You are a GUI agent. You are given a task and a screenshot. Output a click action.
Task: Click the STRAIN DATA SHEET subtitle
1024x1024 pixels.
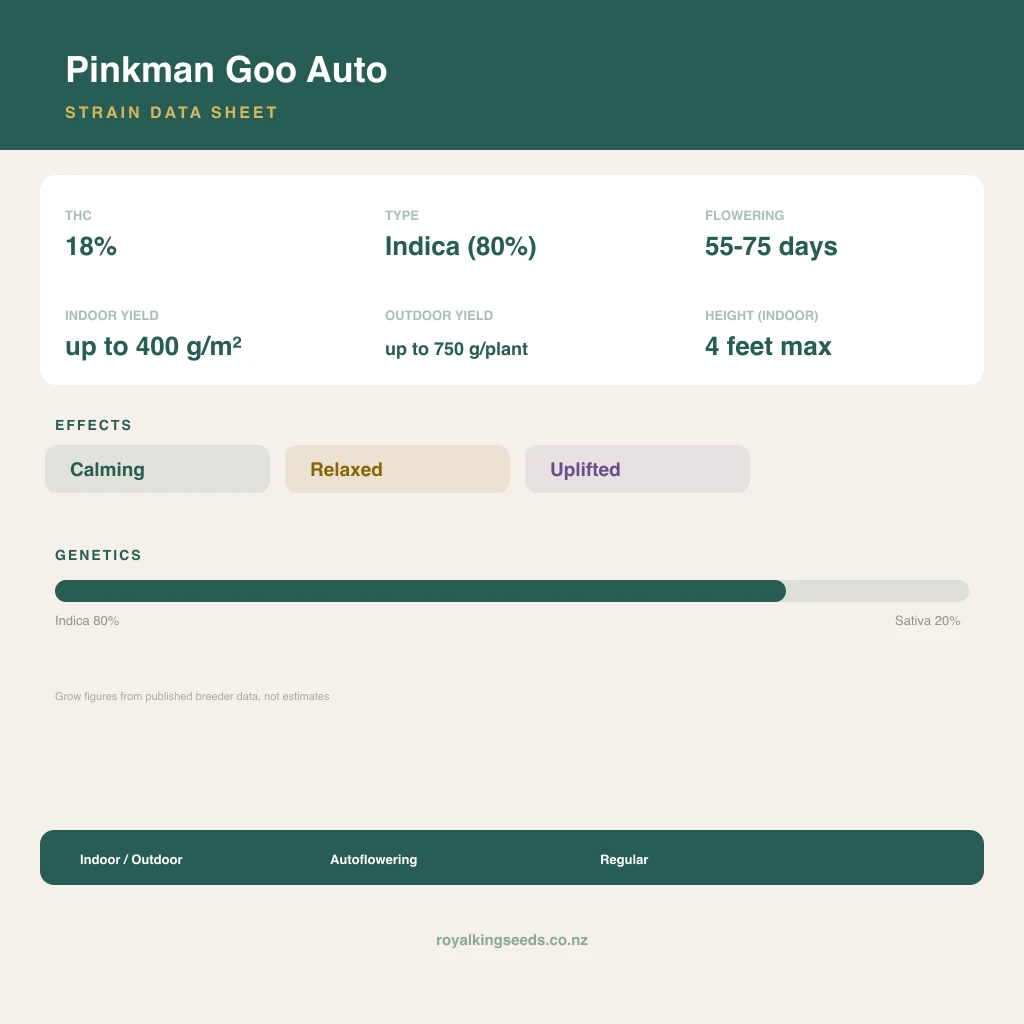[x=171, y=112]
